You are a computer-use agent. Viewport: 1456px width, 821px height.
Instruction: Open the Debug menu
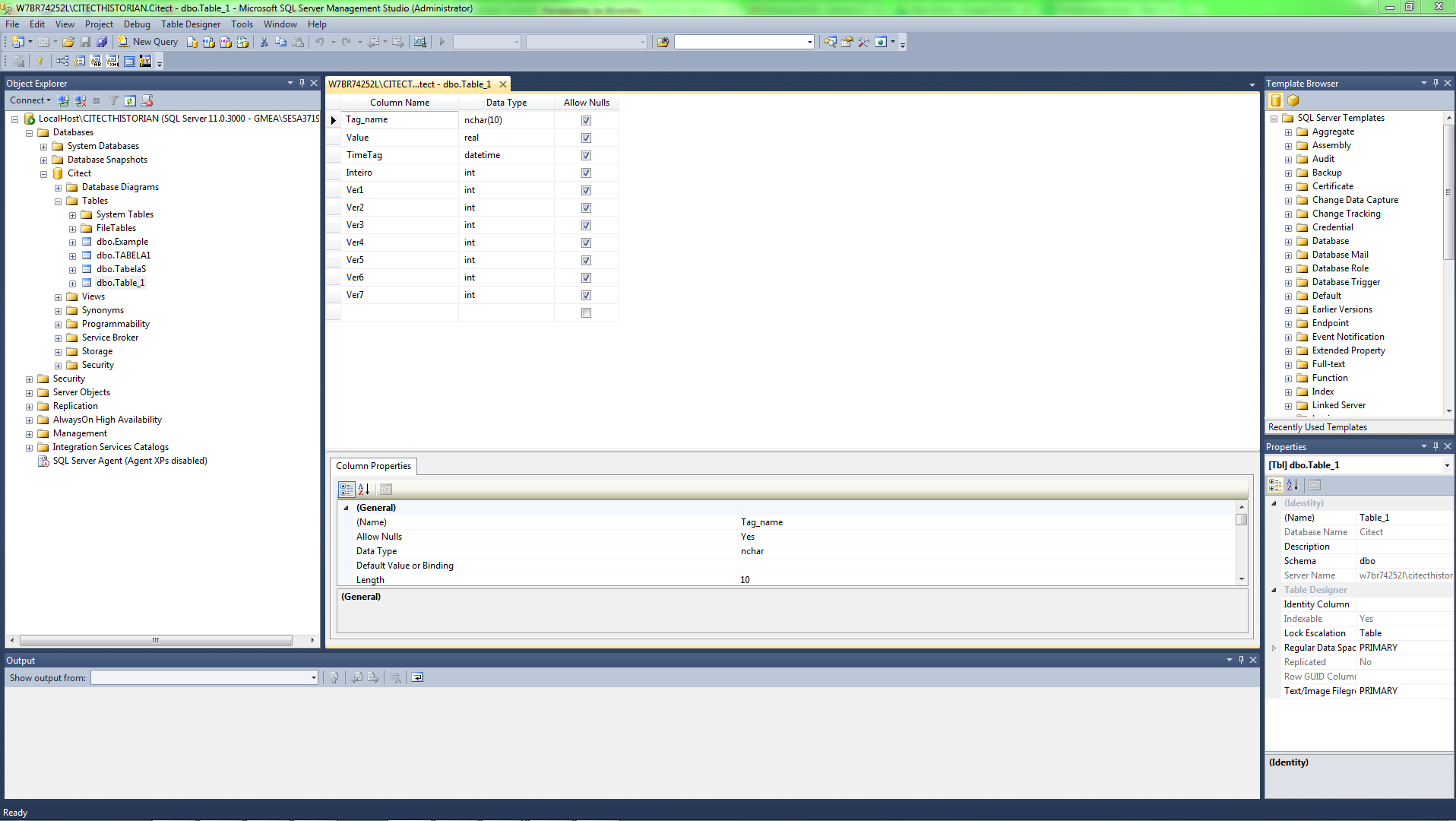(x=137, y=24)
